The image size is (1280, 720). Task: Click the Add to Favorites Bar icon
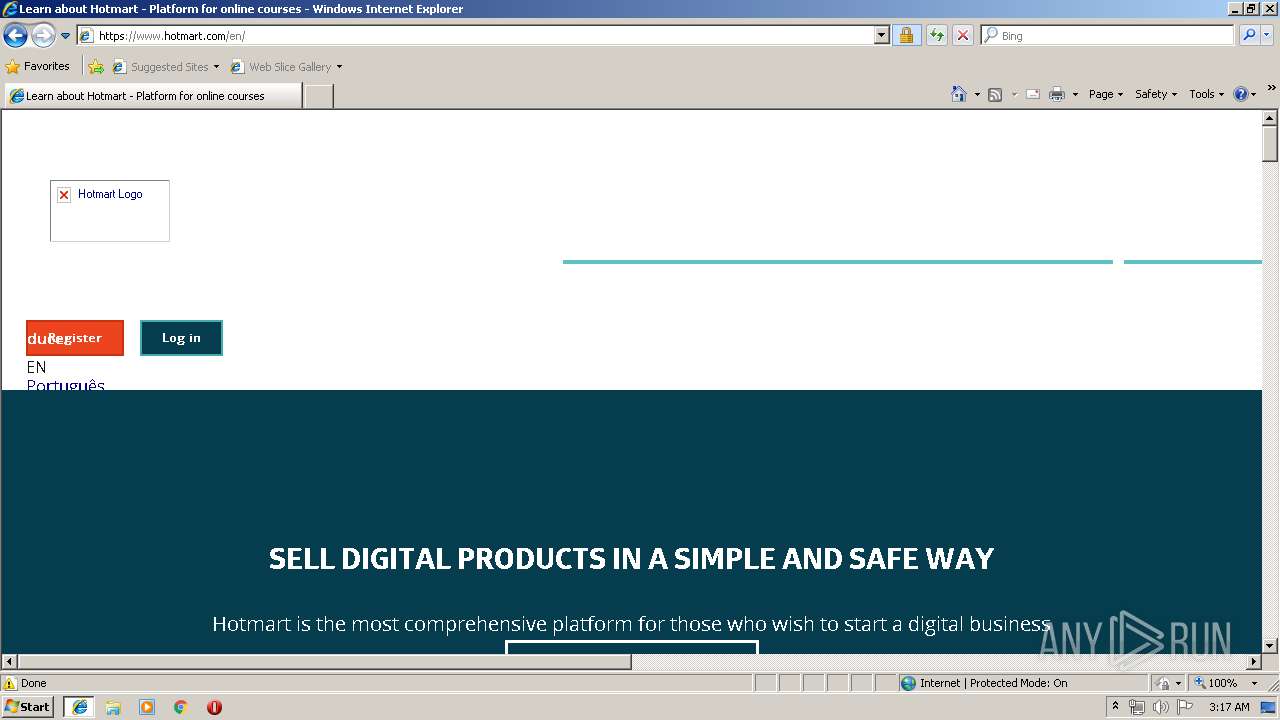(96, 67)
